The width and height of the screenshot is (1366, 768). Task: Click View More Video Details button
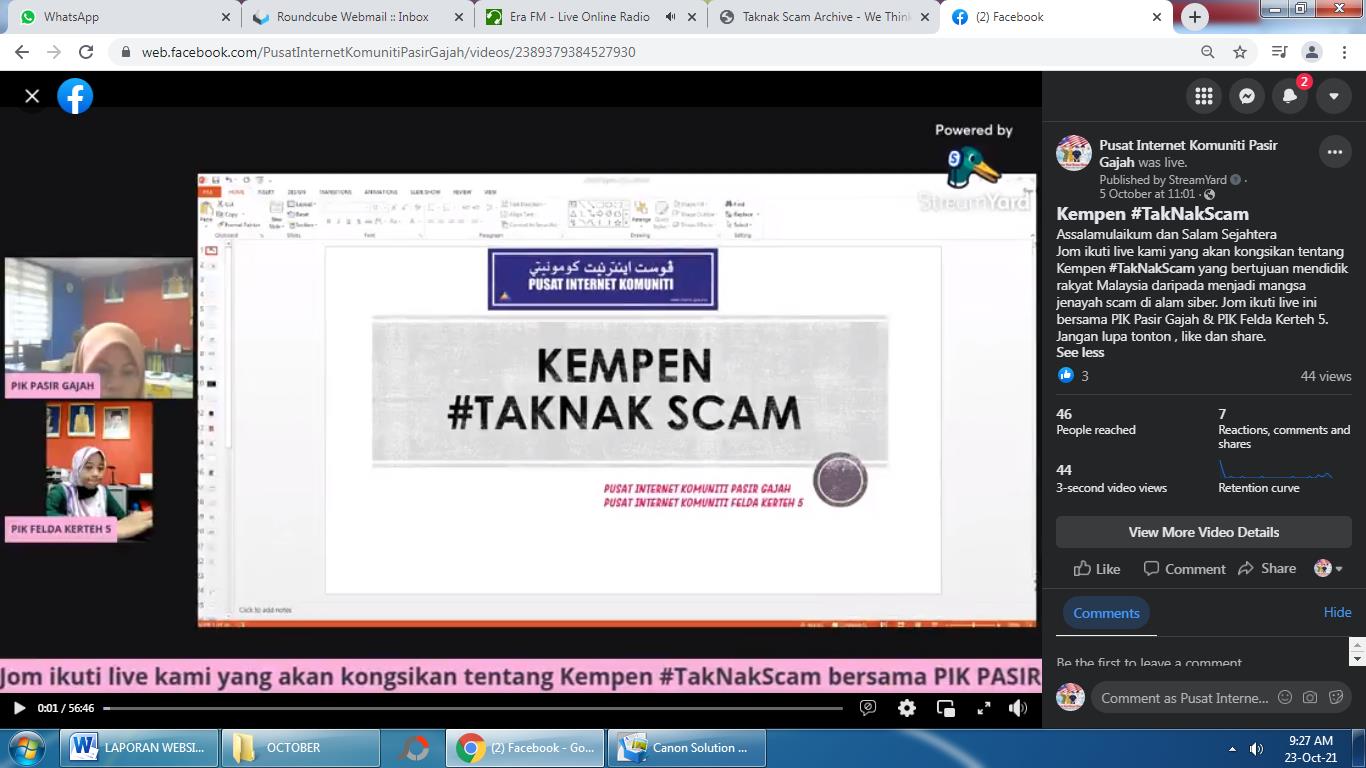tap(1203, 532)
